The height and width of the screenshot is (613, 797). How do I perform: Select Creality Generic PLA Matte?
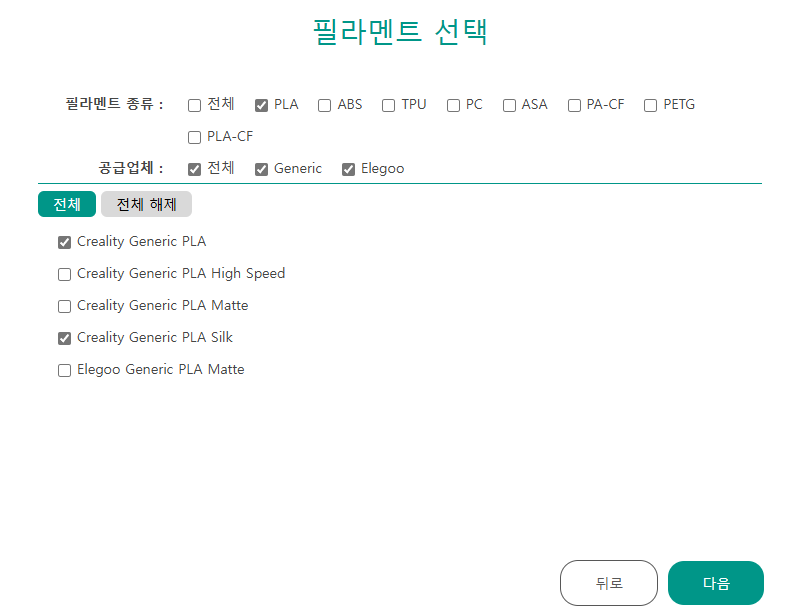click(64, 306)
